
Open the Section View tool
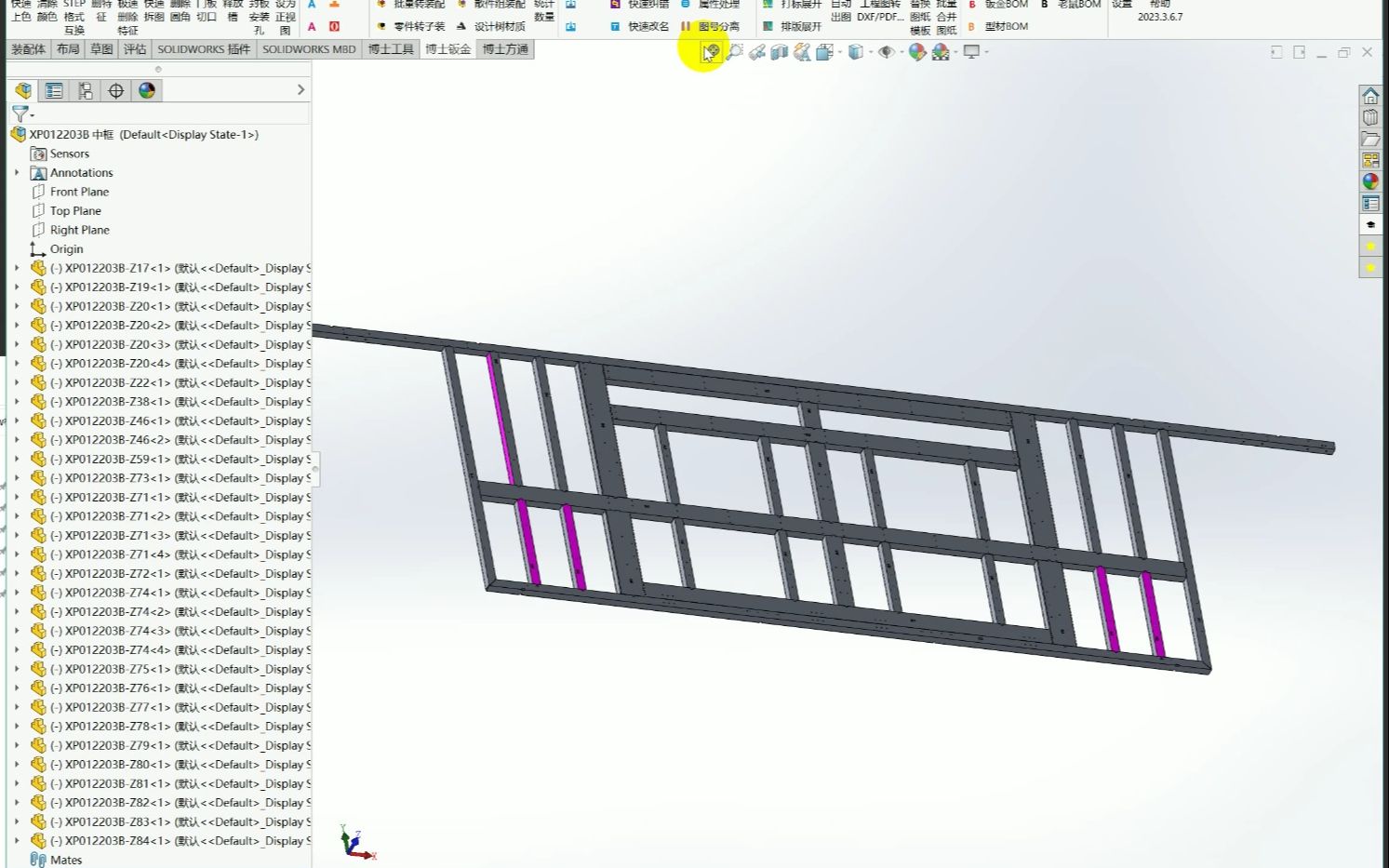(780, 53)
